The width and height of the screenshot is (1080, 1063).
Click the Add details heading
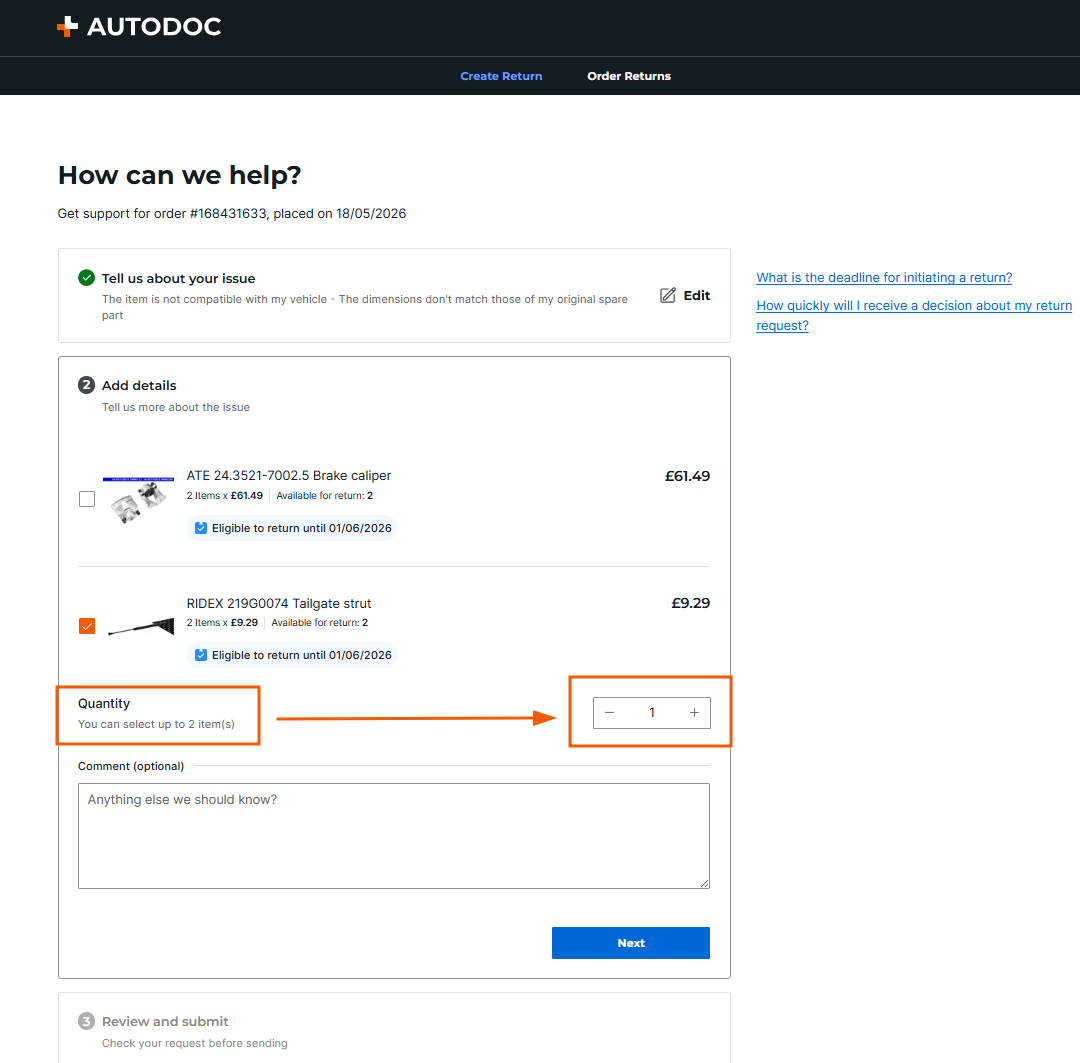[139, 385]
